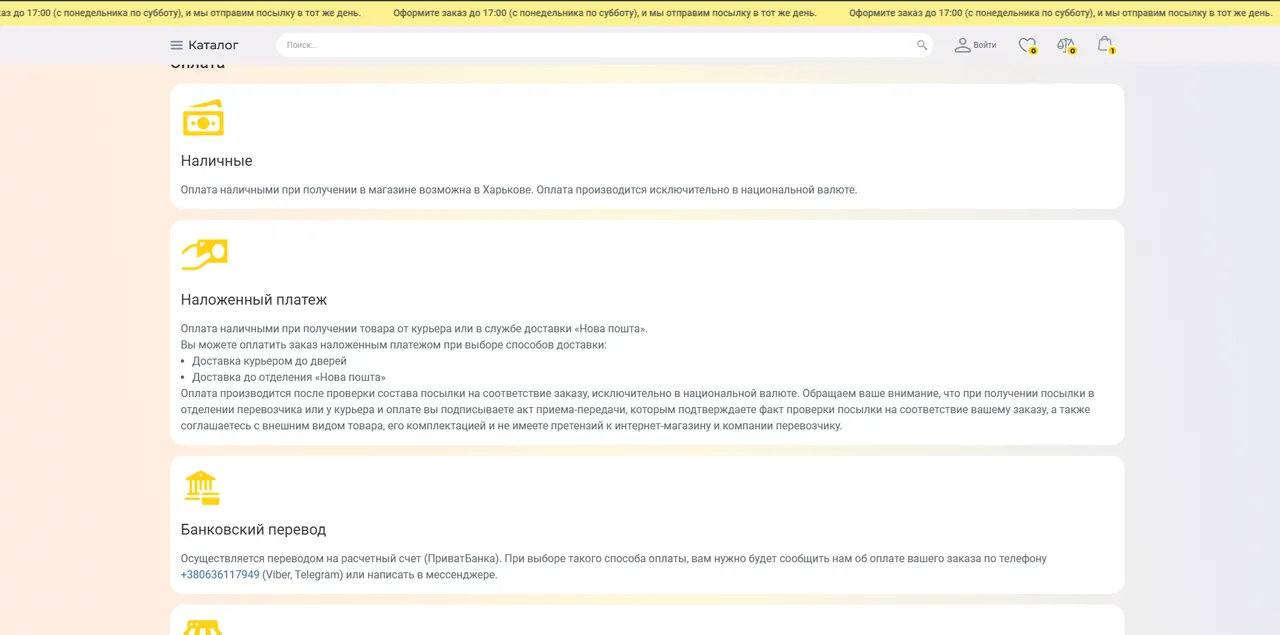
Task: Click the search magnifier icon
Action: coord(922,45)
